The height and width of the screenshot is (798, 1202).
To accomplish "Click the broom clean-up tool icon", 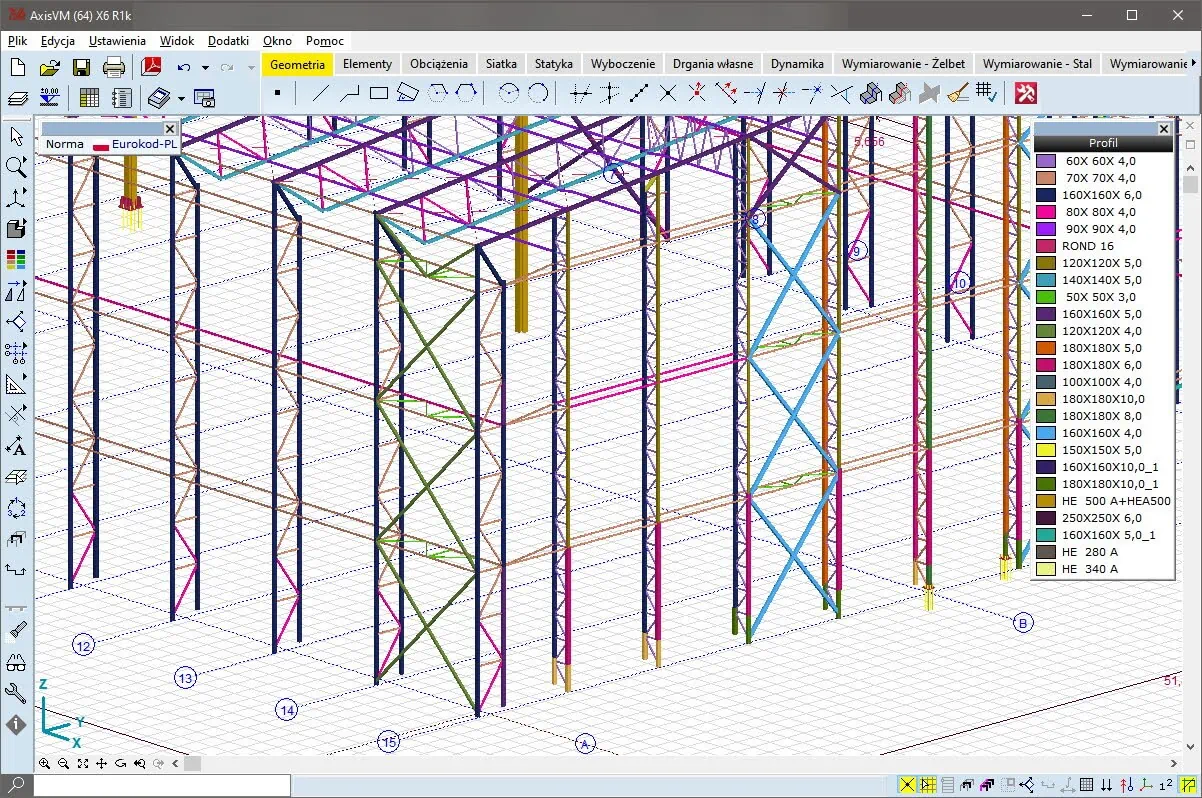I will click(x=957, y=94).
